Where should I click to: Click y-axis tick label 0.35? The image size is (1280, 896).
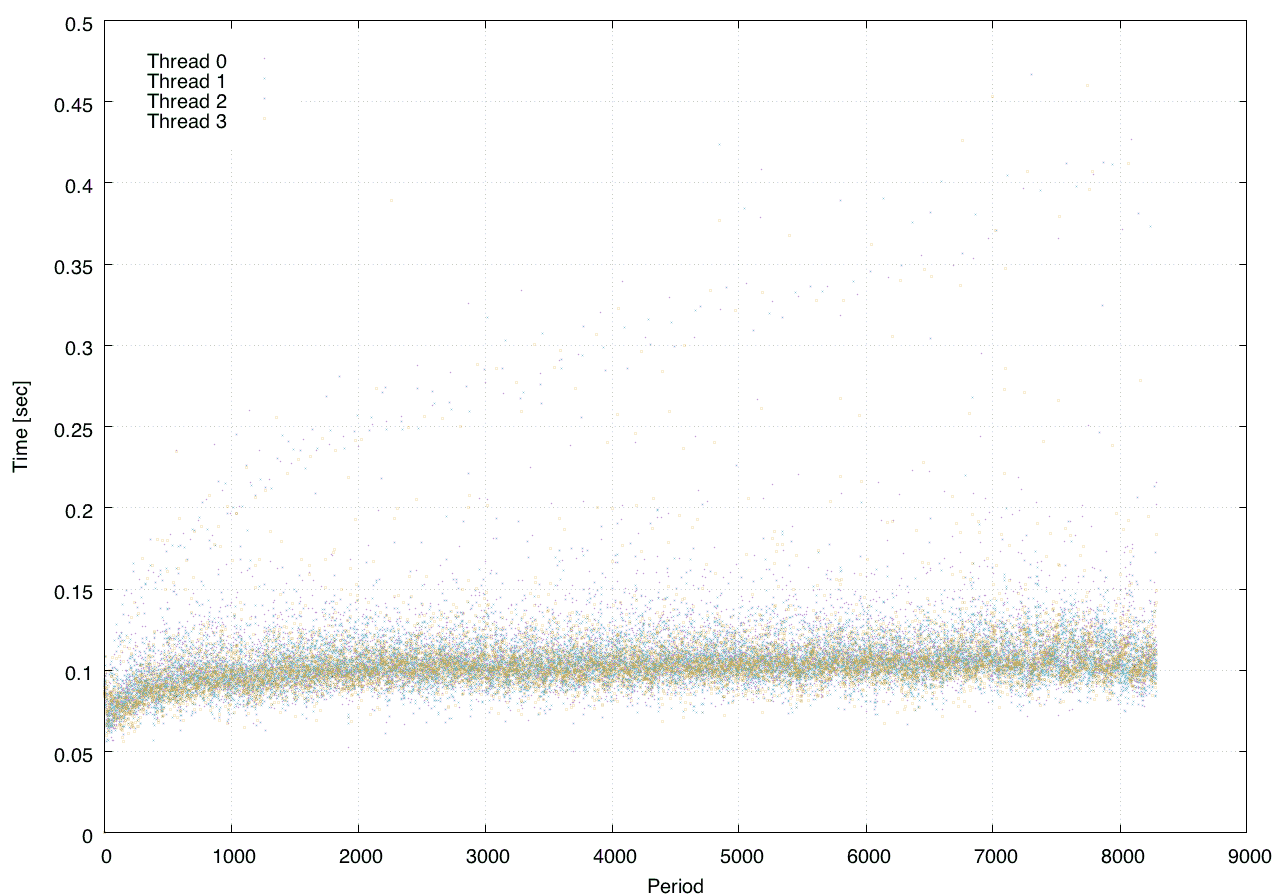tap(74, 265)
